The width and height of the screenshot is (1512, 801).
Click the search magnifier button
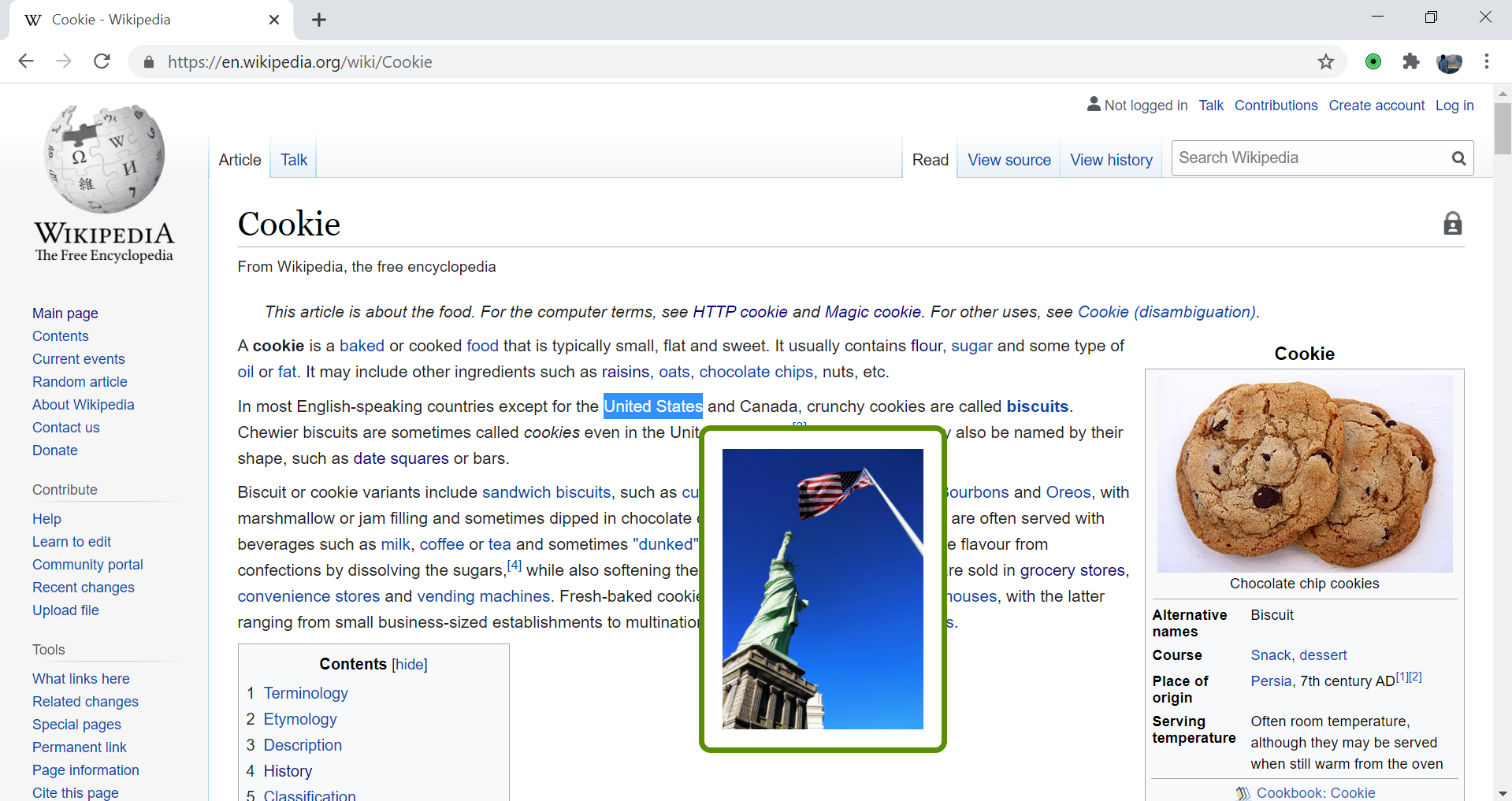[x=1459, y=158]
